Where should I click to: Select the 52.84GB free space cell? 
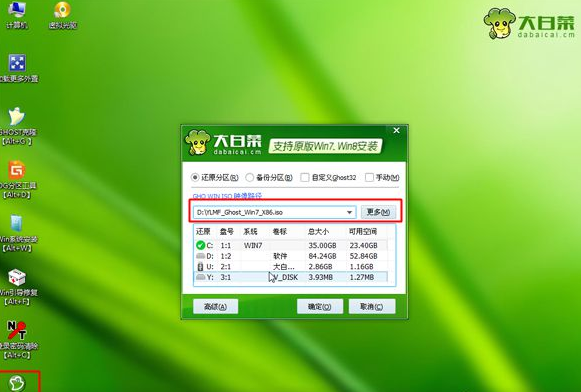(x=363, y=256)
